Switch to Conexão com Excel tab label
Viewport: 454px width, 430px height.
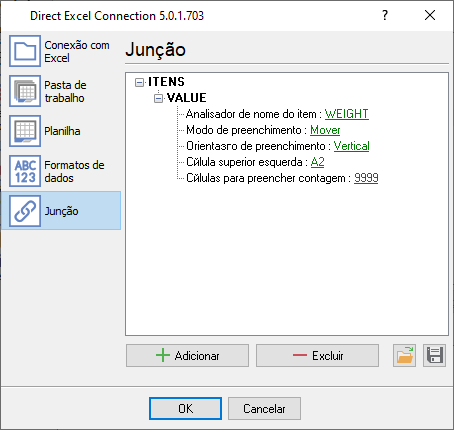(77, 51)
